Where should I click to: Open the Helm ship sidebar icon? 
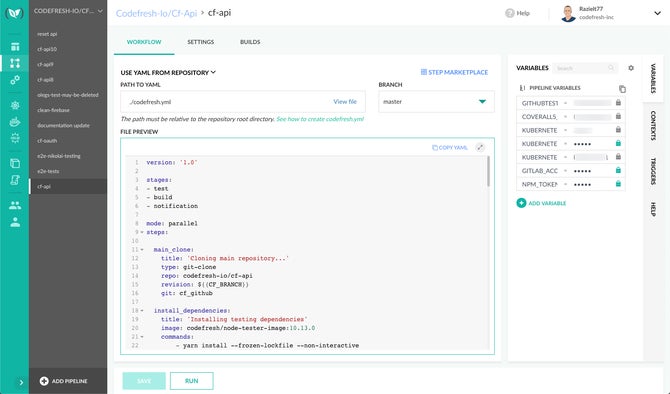tap(15, 122)
